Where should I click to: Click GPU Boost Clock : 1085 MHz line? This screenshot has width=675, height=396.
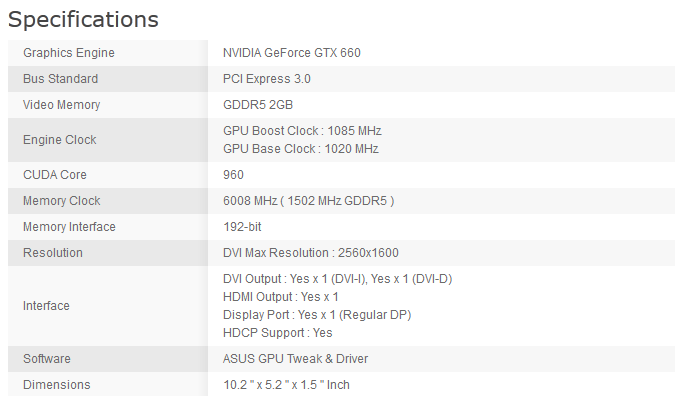tap(302, 131)
